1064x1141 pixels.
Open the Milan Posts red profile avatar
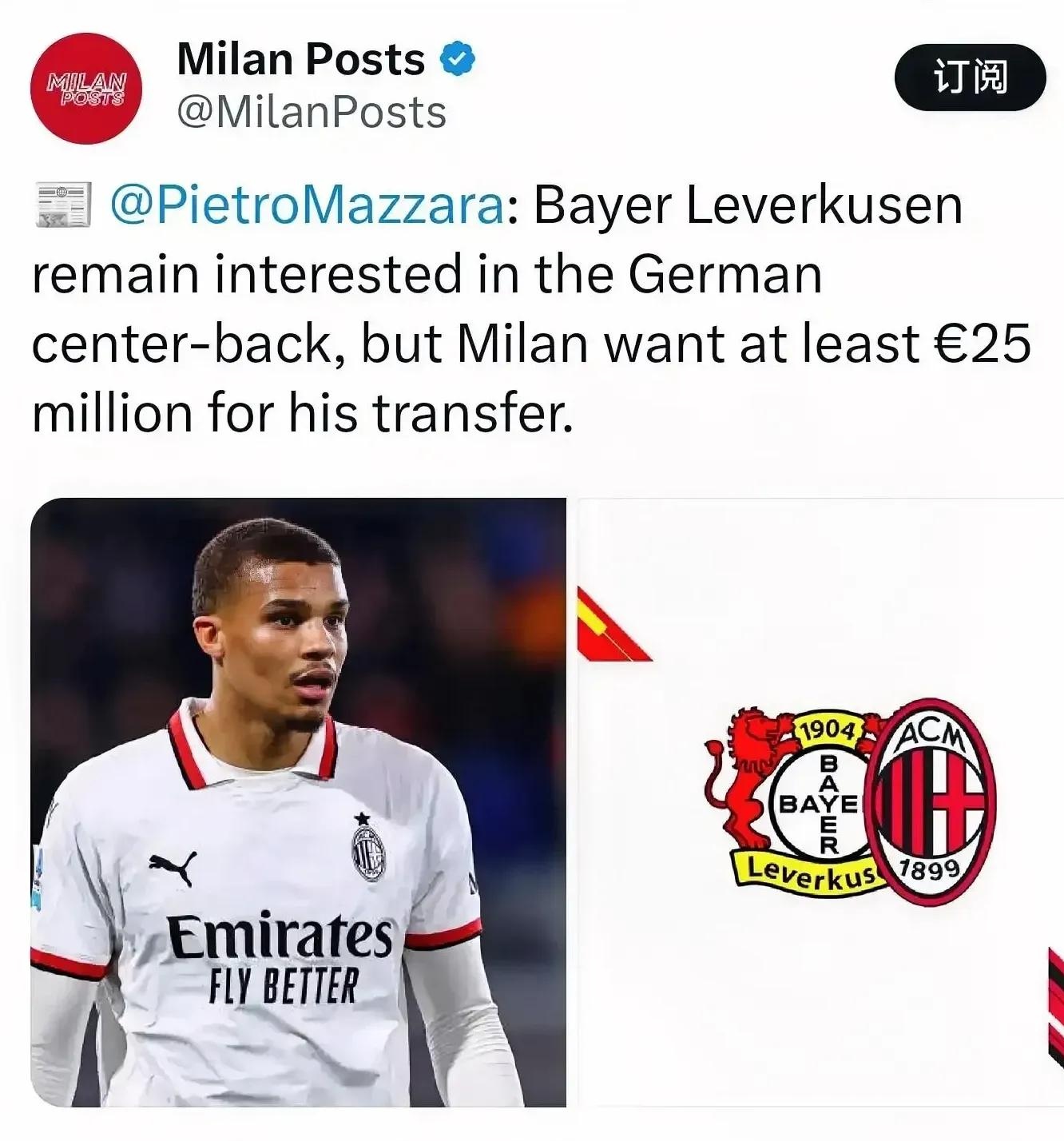point(86,88)
